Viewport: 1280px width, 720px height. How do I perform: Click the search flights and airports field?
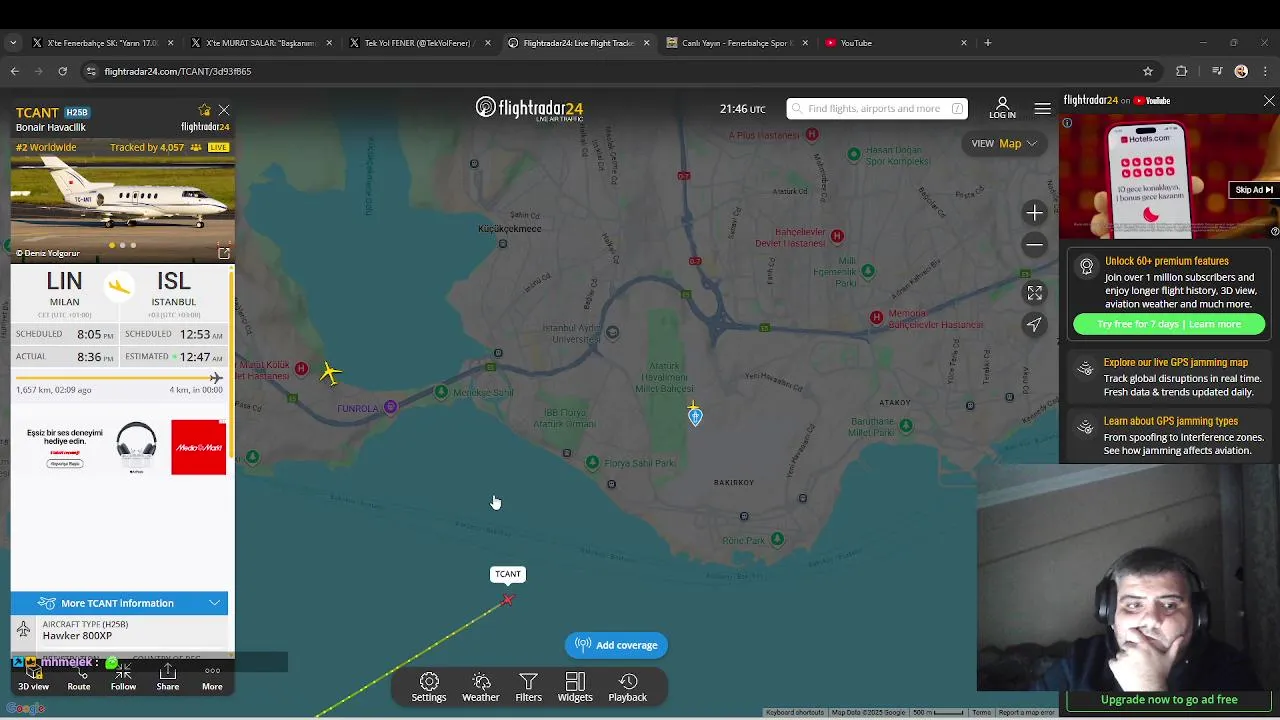(x=877, y=108)
